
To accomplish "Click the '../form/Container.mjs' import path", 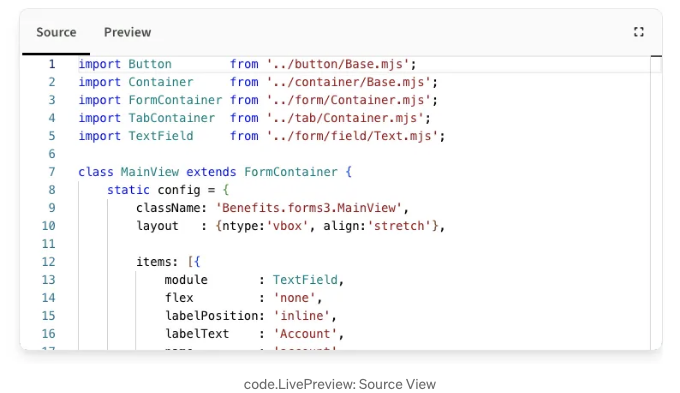I will click(349, 100).
